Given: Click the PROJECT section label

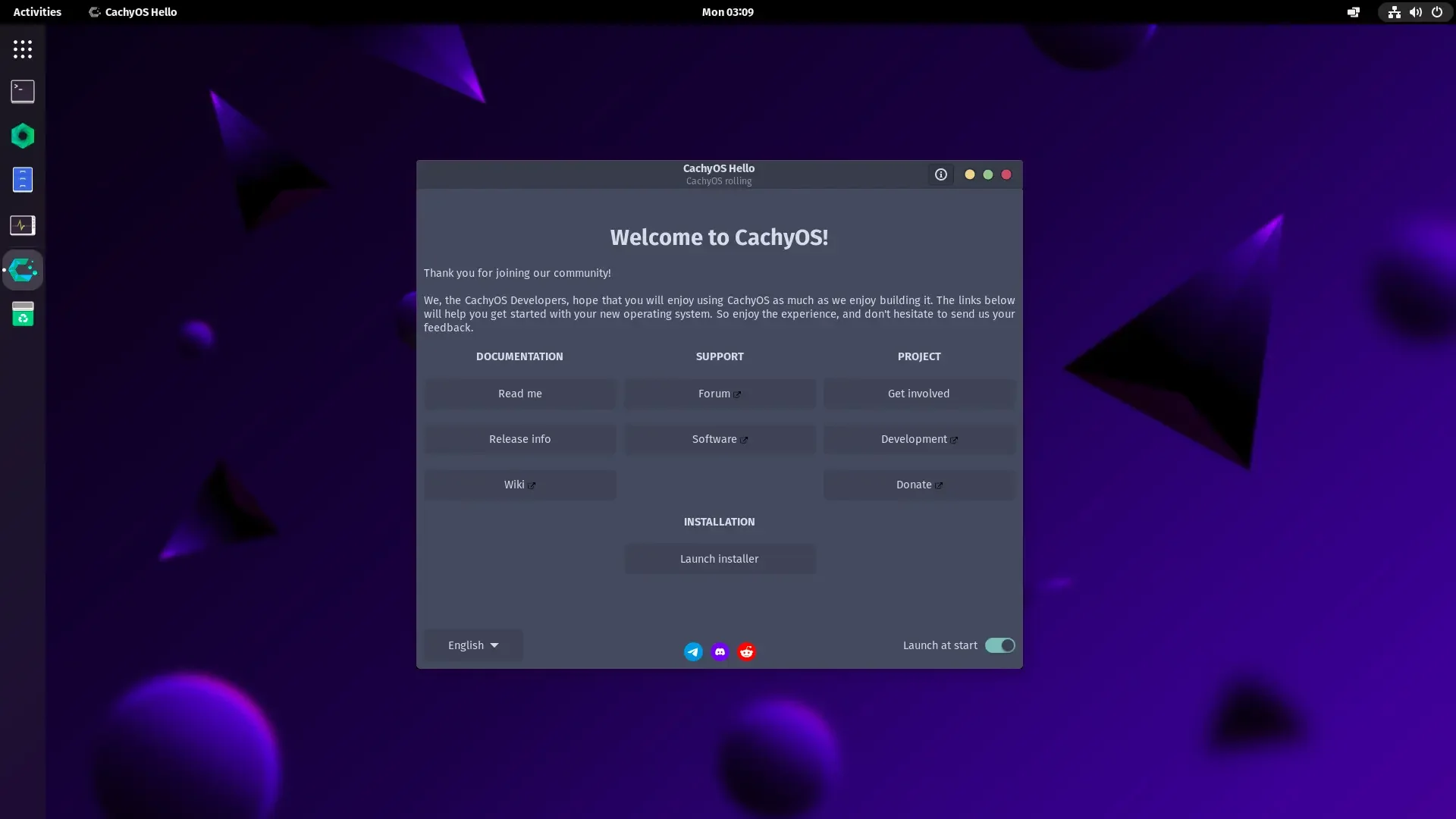Looking at the screenshot, I should click(919, 356).
